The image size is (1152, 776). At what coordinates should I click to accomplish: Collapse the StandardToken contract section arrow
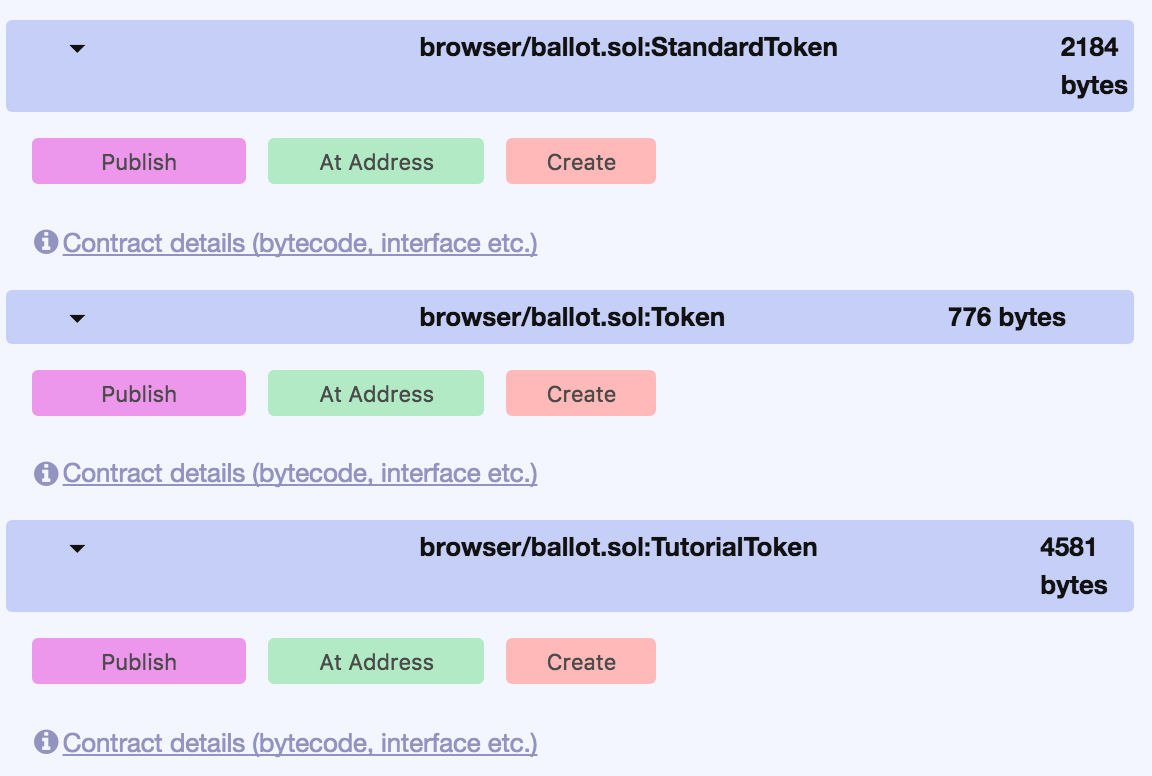click(77, 48)
